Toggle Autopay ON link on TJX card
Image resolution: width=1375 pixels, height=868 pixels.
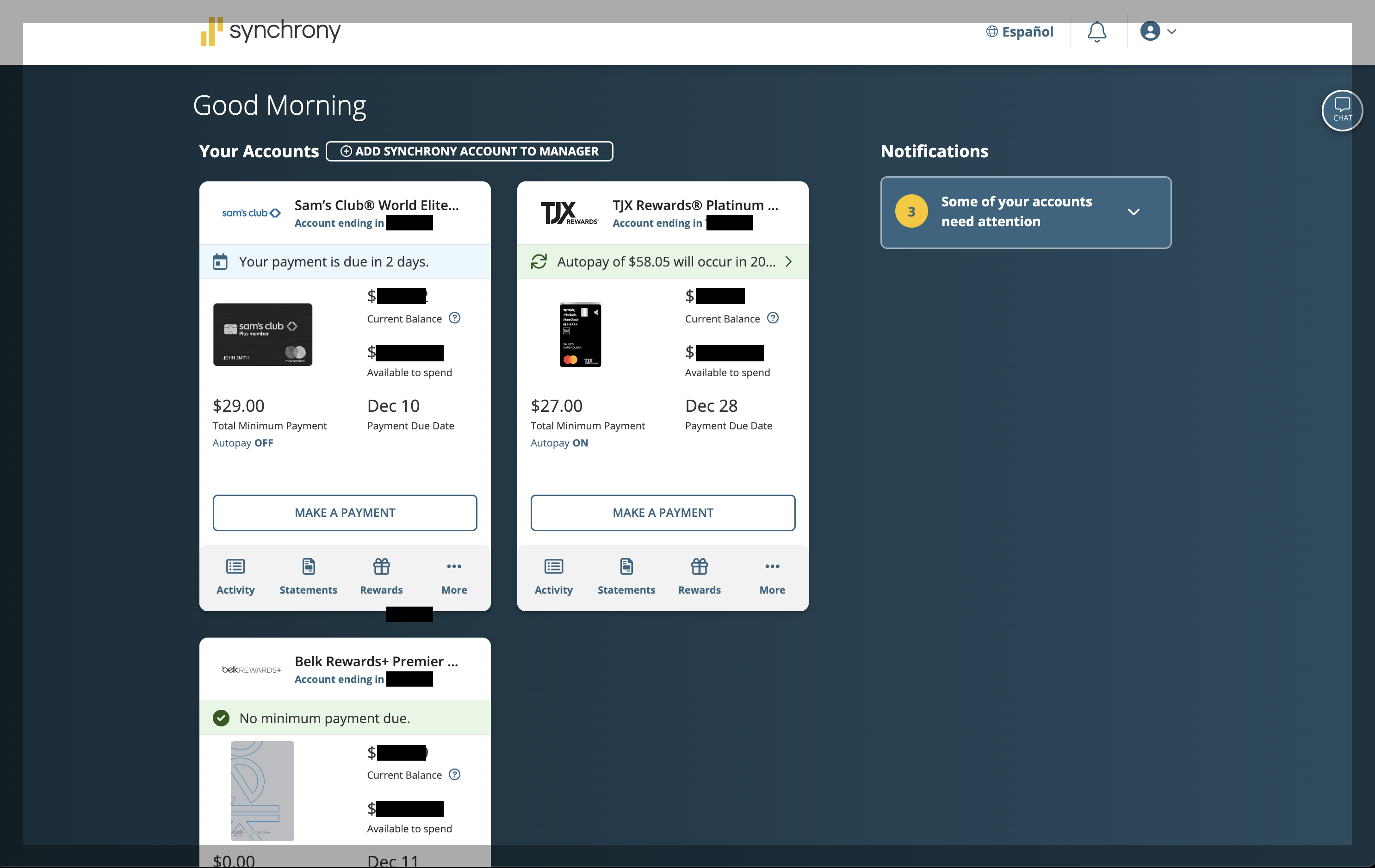click(559, 443)
